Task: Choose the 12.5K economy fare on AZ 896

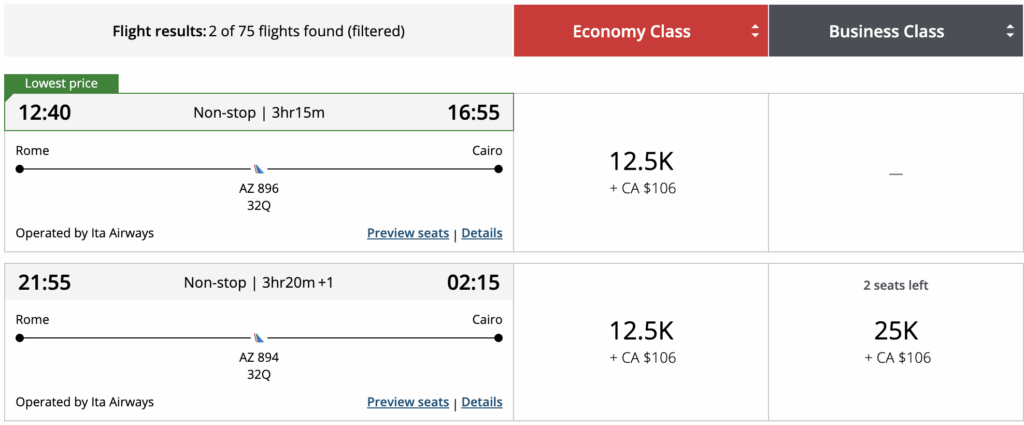Action: (641, 172)
